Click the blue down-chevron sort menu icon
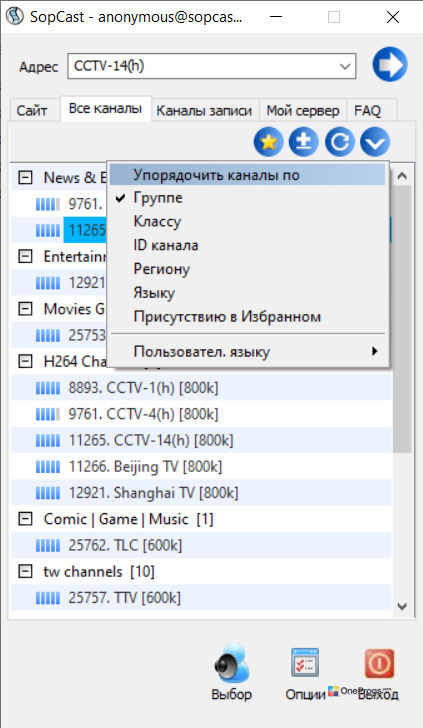The width and height of the screenshot is (423, 728). (x=375, y=142)
